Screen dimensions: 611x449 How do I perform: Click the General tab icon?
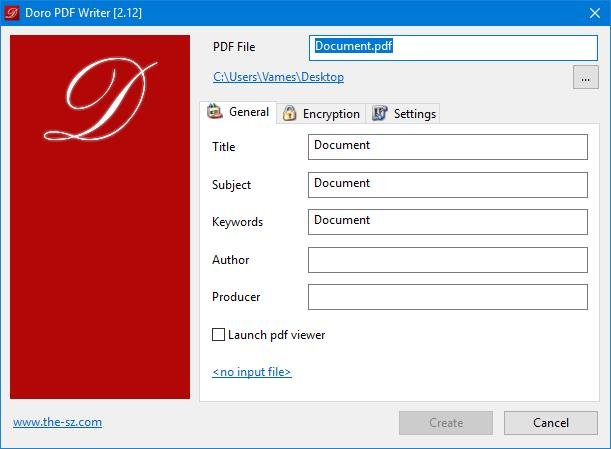[x=214, y=111]
